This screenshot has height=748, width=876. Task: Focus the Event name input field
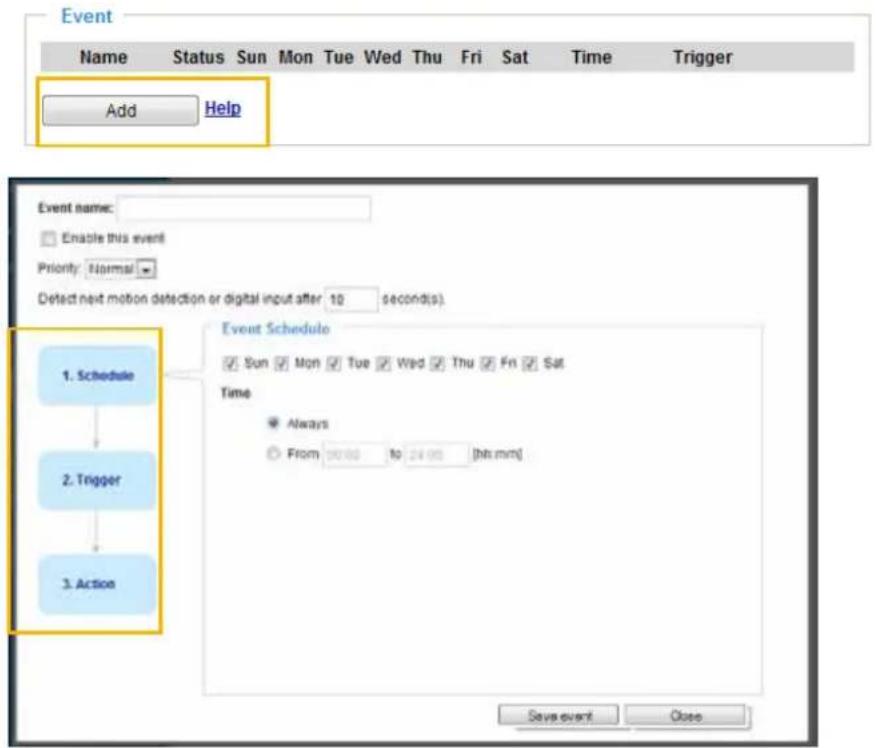coord(244,208)
